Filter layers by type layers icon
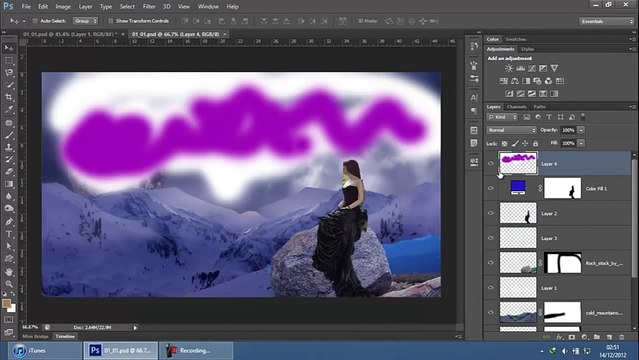Viewport: 639px width, 360px height. click(549, 117)
